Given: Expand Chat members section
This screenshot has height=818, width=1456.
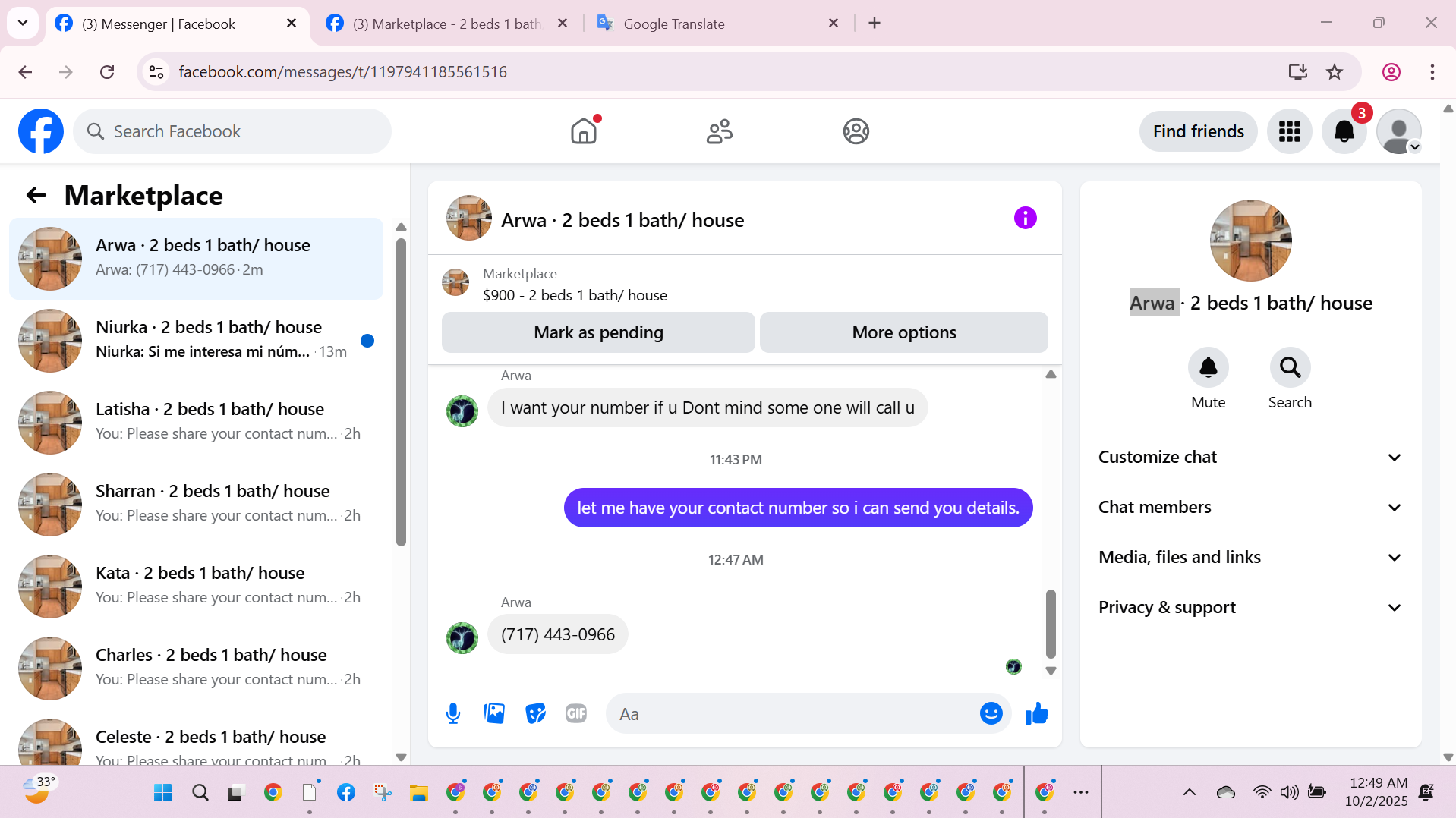Looking at the screenshot, I should [x=1250, y=508].
